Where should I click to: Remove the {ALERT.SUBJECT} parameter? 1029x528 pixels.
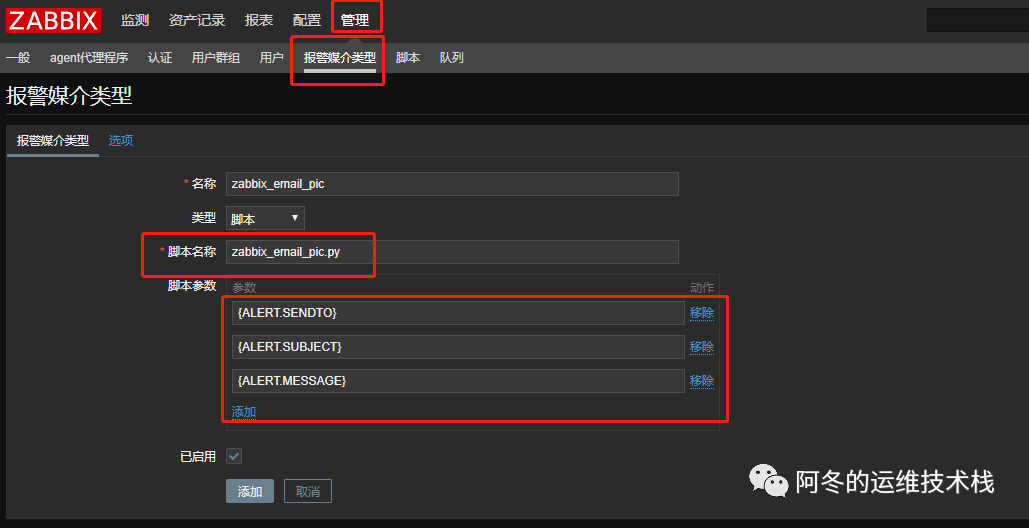pyautogui.click(x=702, y=347)
